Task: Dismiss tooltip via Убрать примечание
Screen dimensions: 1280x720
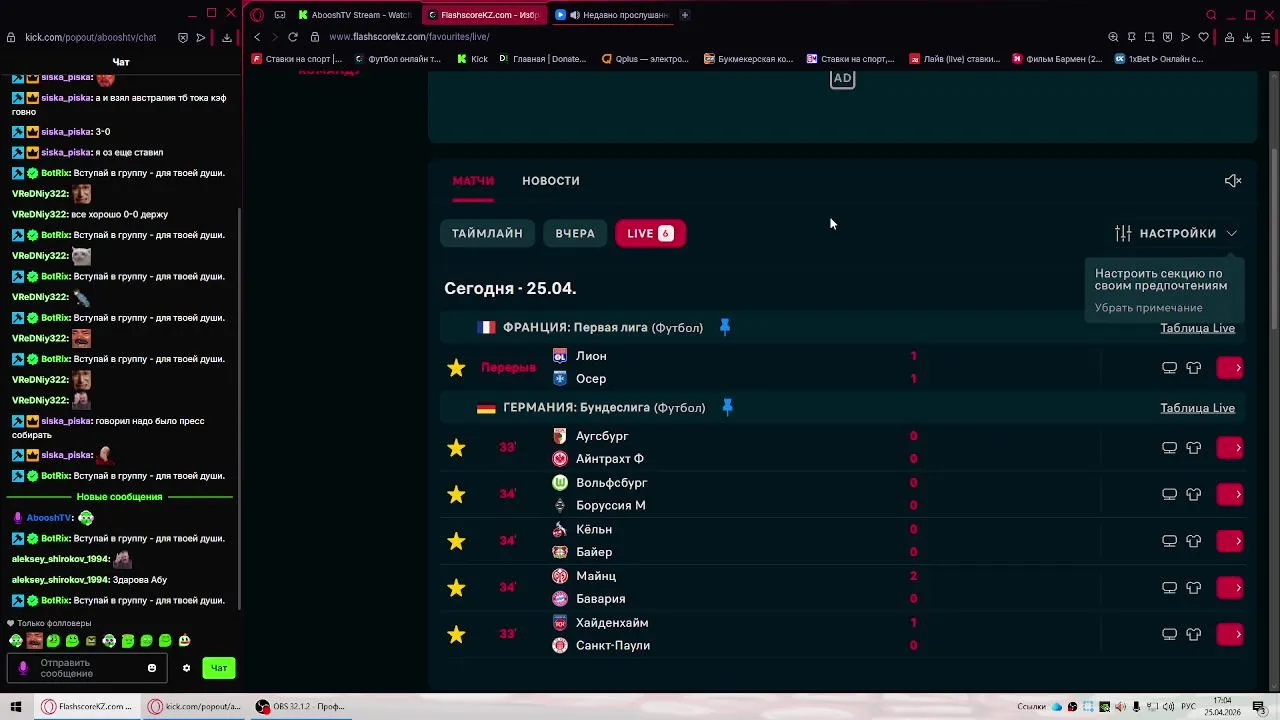Action: tap(1148, 308)
